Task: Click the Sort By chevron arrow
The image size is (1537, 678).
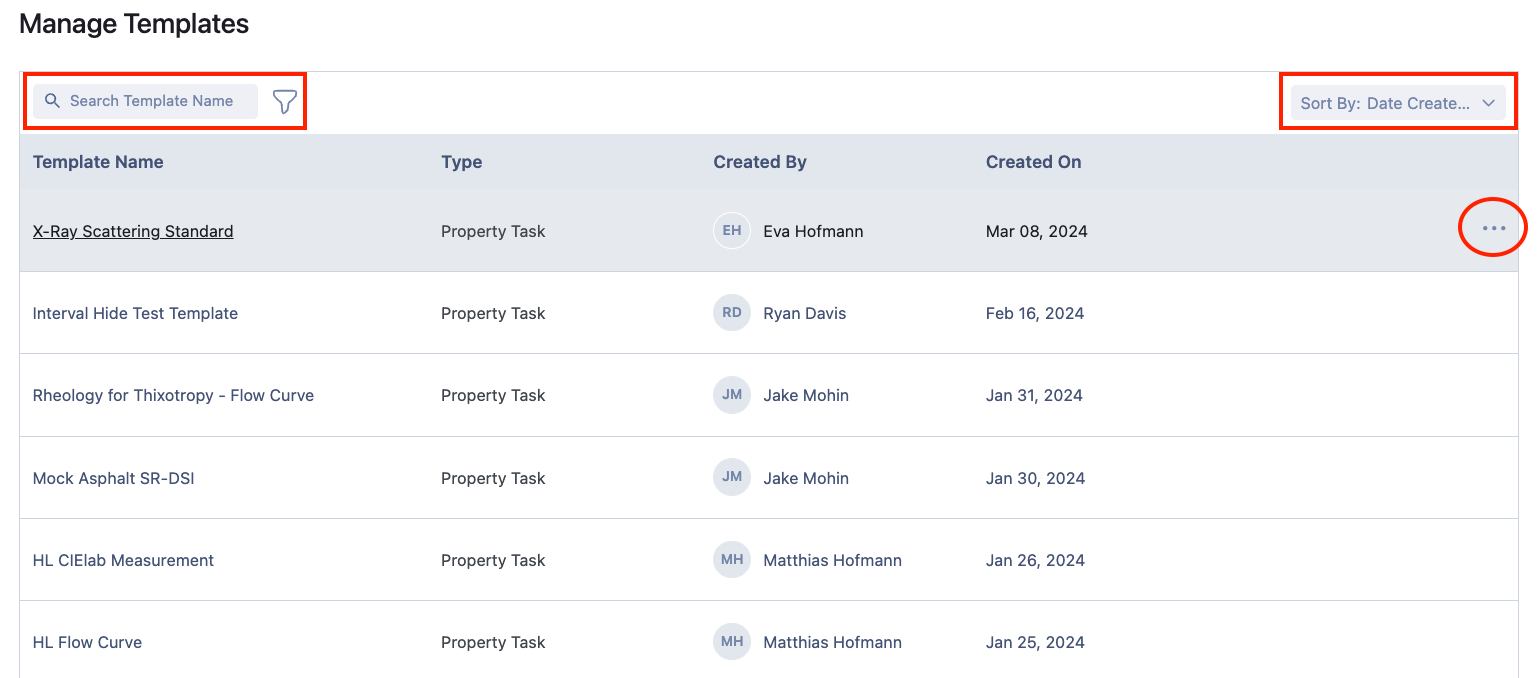Action: 1488,103
